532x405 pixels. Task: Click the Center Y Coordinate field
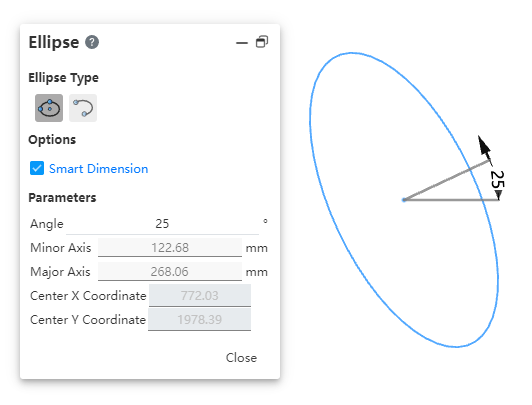200,320
